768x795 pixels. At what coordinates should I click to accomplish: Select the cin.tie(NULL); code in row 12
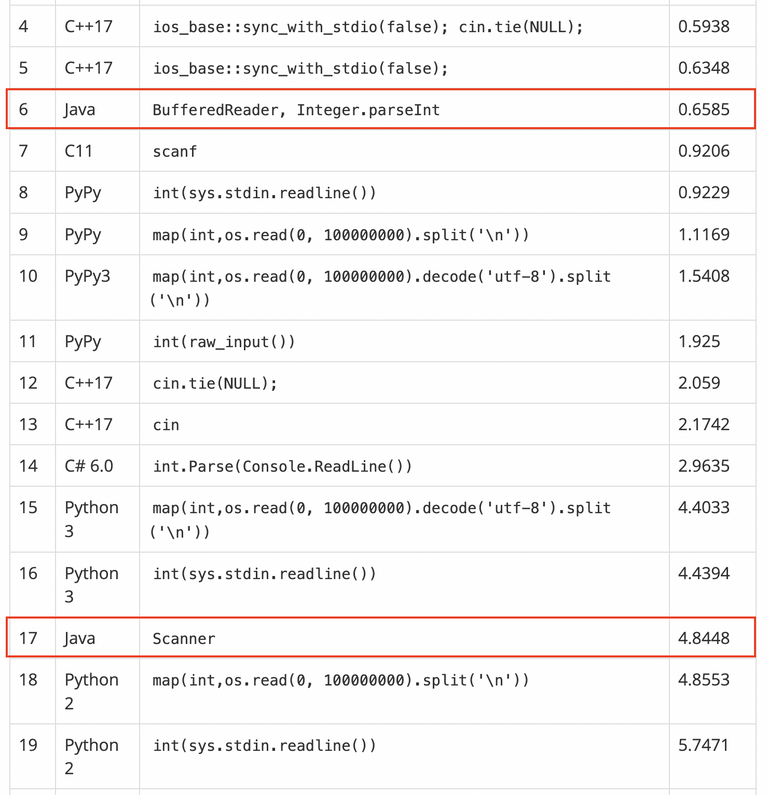(x=215, y=383)
